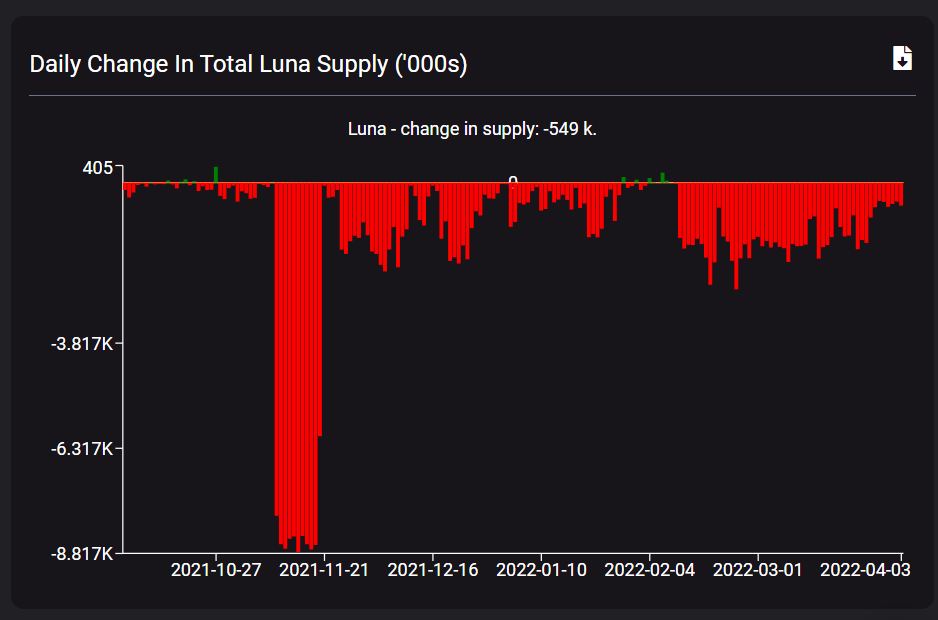Image resolution: width=938 pixels, height=620 pixels.
Task: Click the -3.817K y-axis label
Action: (82, 344)
